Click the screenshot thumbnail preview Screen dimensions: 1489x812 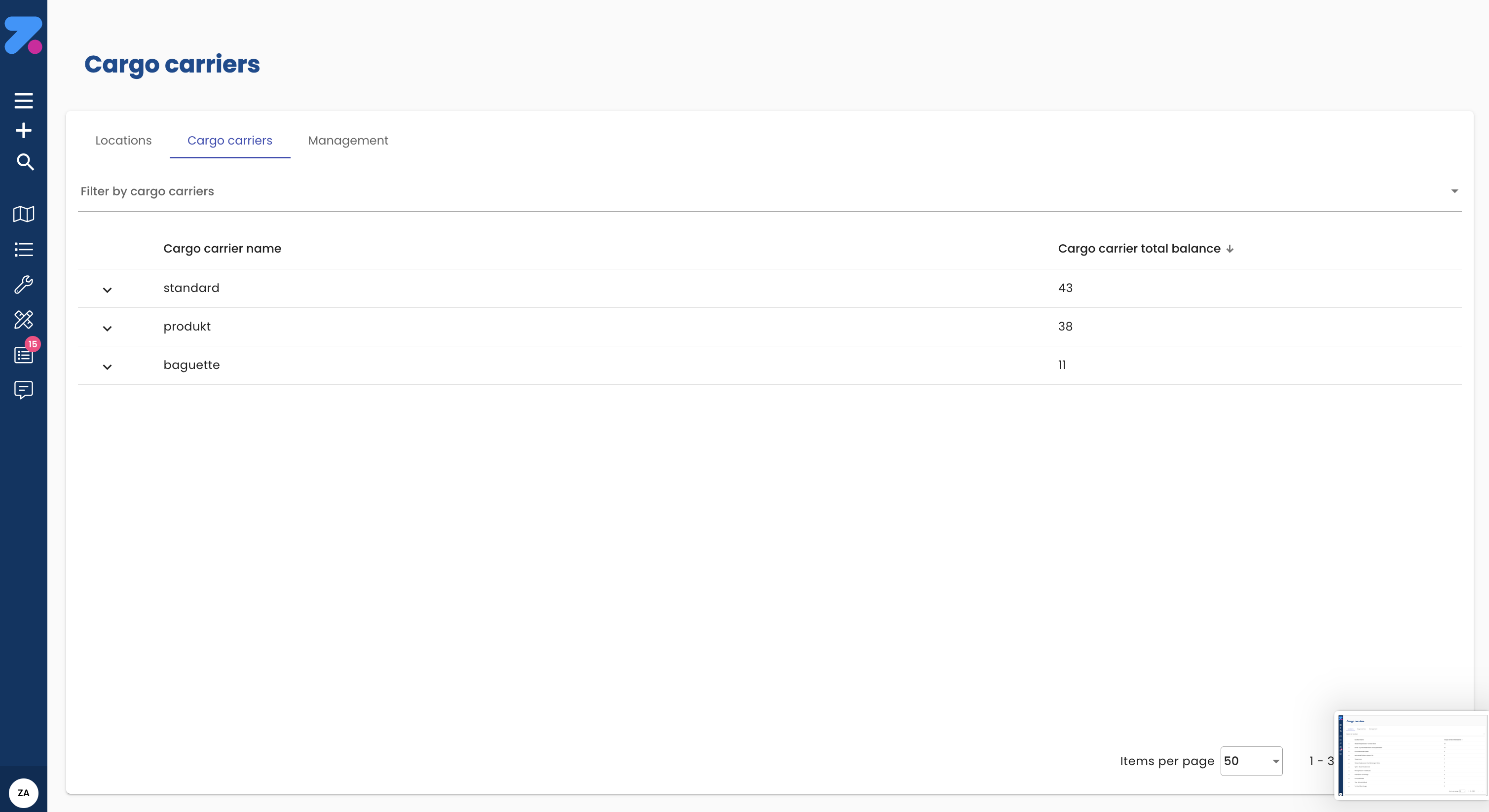pos(1411,755)
